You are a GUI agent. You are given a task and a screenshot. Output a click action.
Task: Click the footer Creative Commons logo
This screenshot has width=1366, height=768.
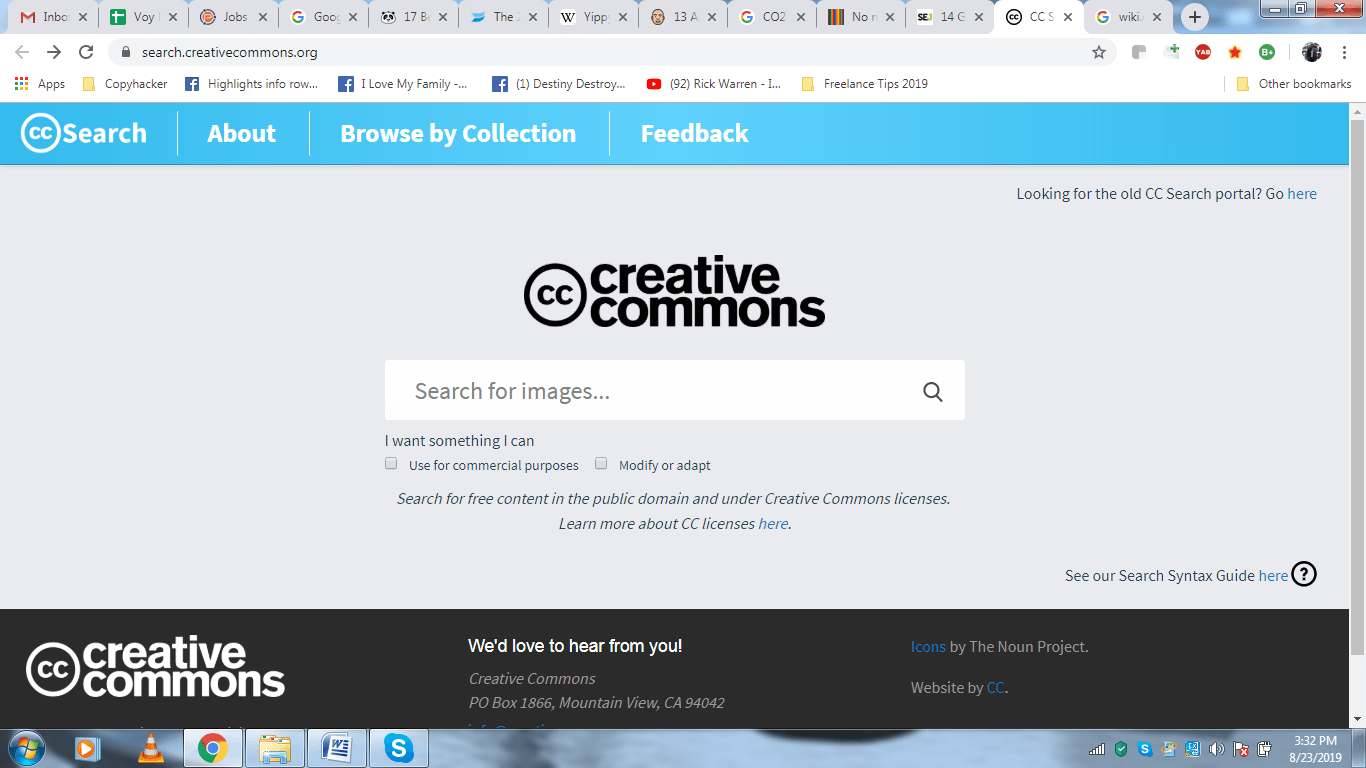click(155, 667)
